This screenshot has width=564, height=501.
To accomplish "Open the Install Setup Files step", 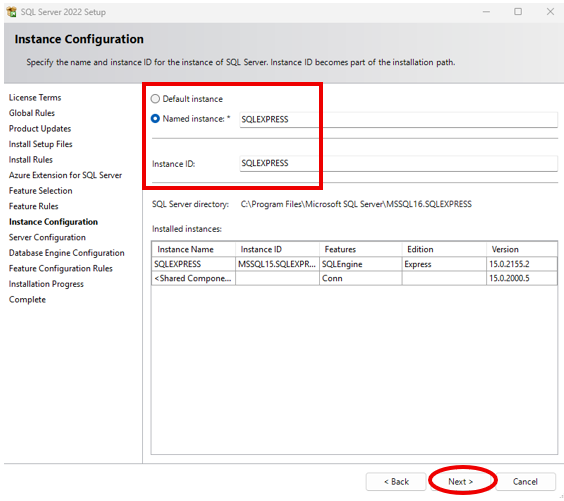I will tap(41, 144).
